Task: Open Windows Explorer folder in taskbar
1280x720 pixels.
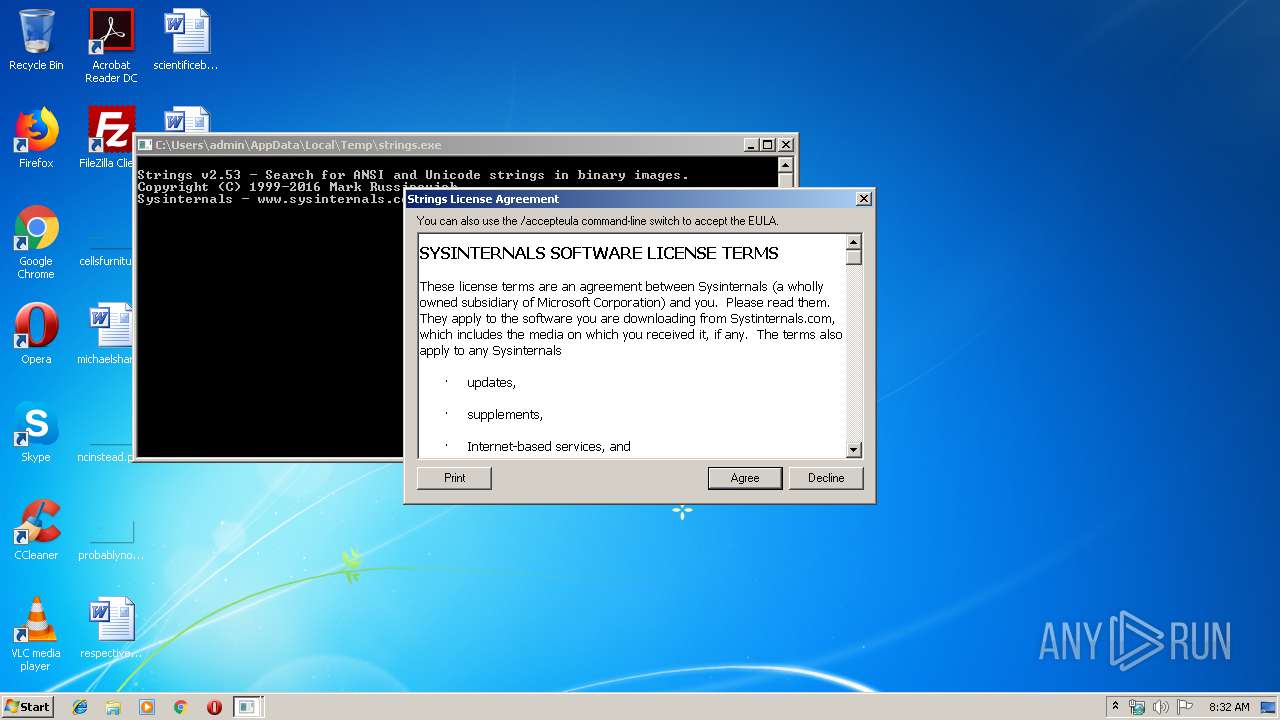Action: pyautogui.click(x=113, y=707)
